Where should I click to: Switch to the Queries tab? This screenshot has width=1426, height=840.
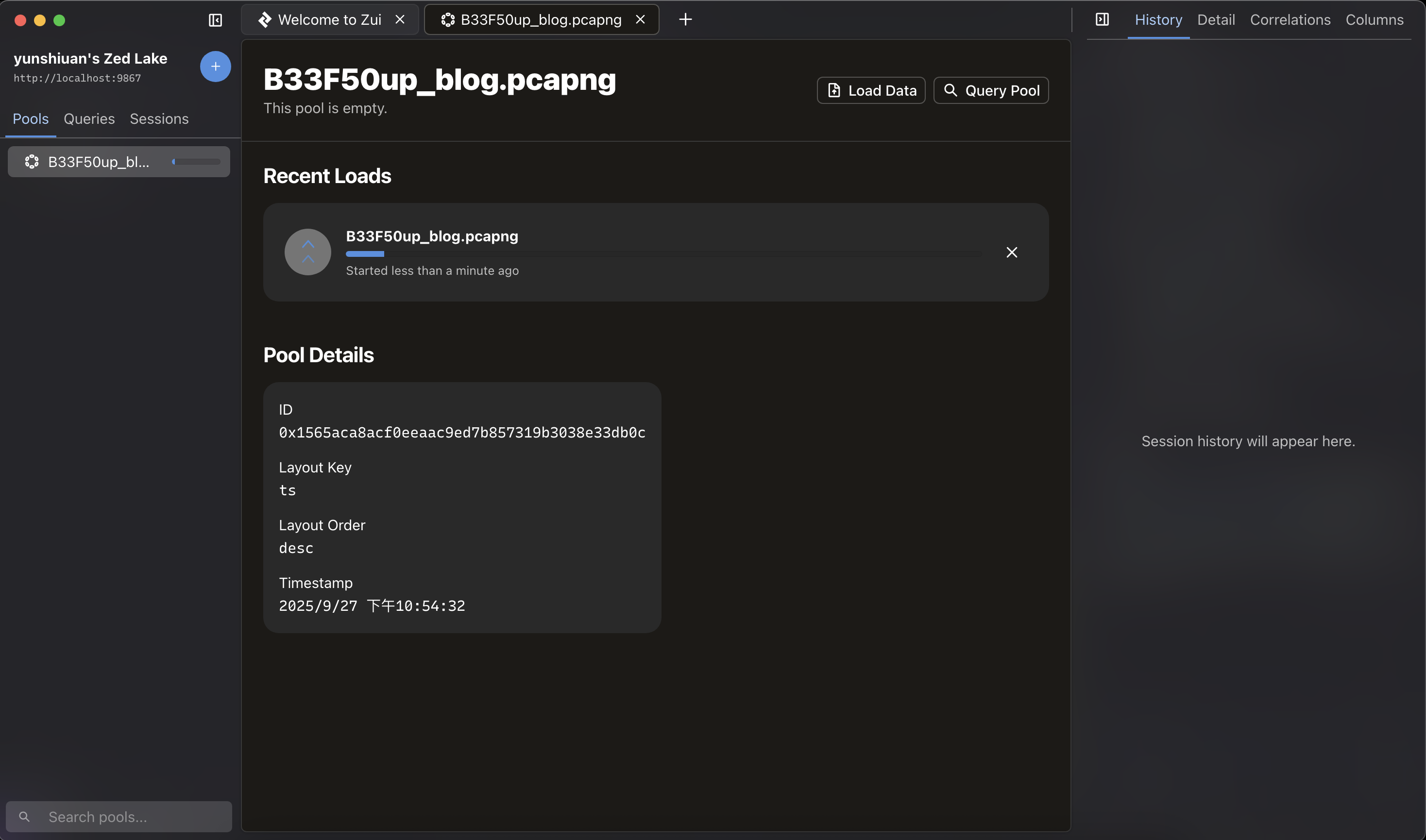[89, 119]
